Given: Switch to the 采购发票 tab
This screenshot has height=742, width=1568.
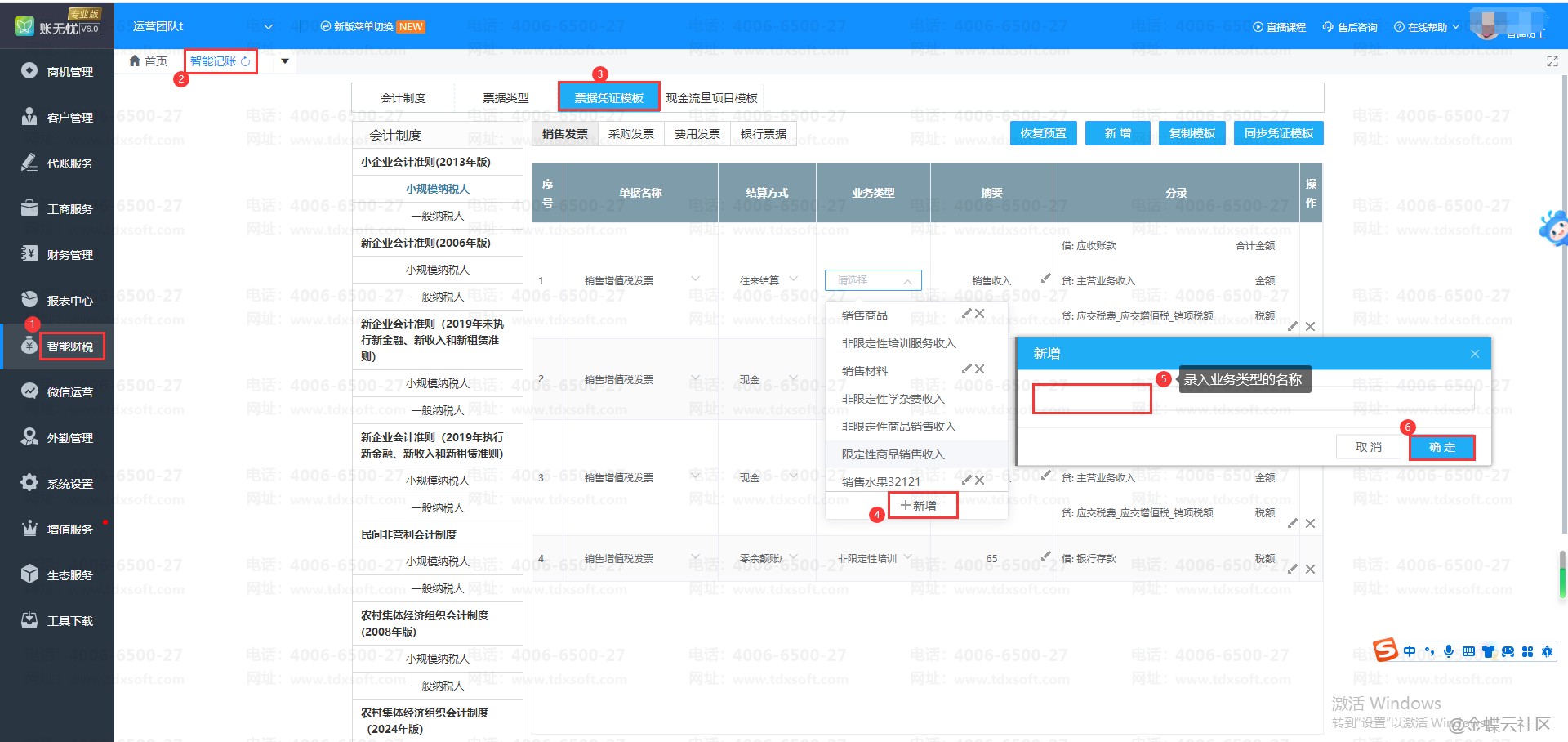Looking at the screenshot, I should point(630,134).
